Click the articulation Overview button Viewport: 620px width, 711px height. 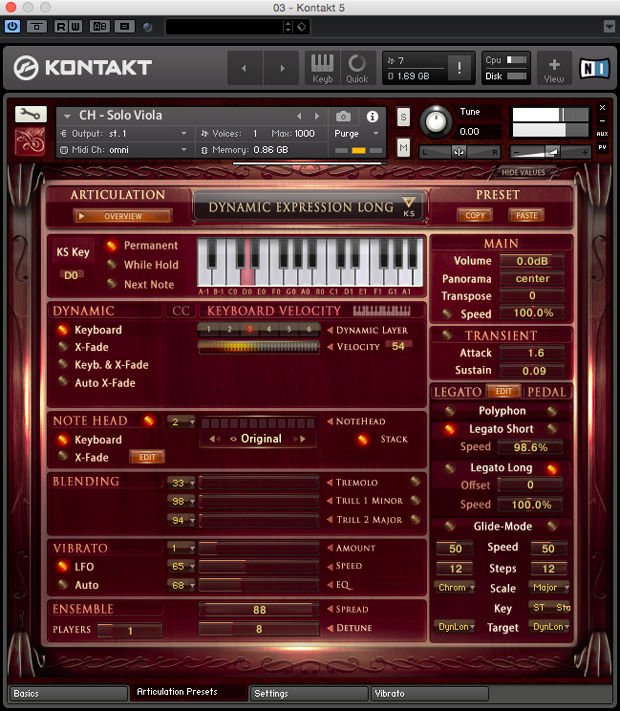coord(122,216)
